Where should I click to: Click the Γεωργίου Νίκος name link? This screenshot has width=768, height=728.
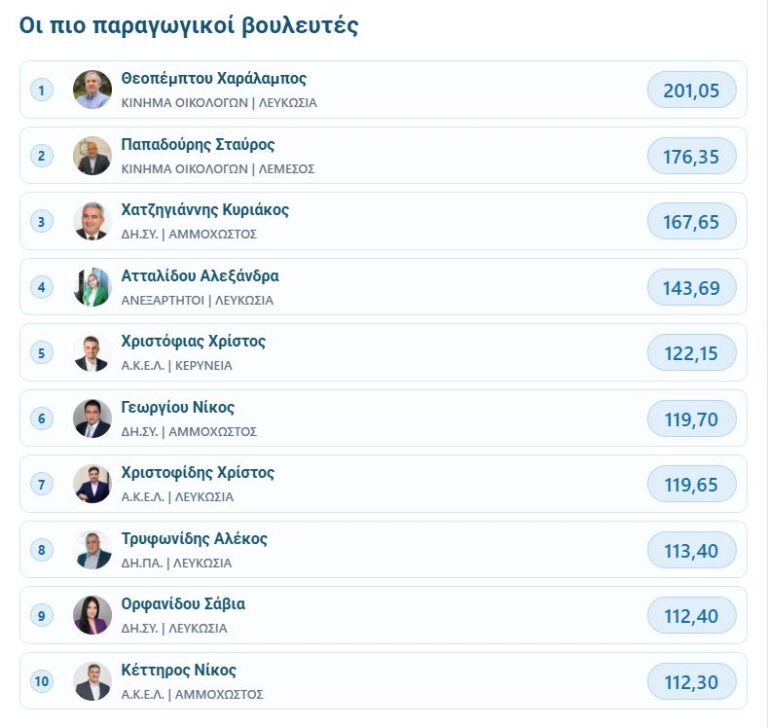pyautogui.click(x=178, y=408)
